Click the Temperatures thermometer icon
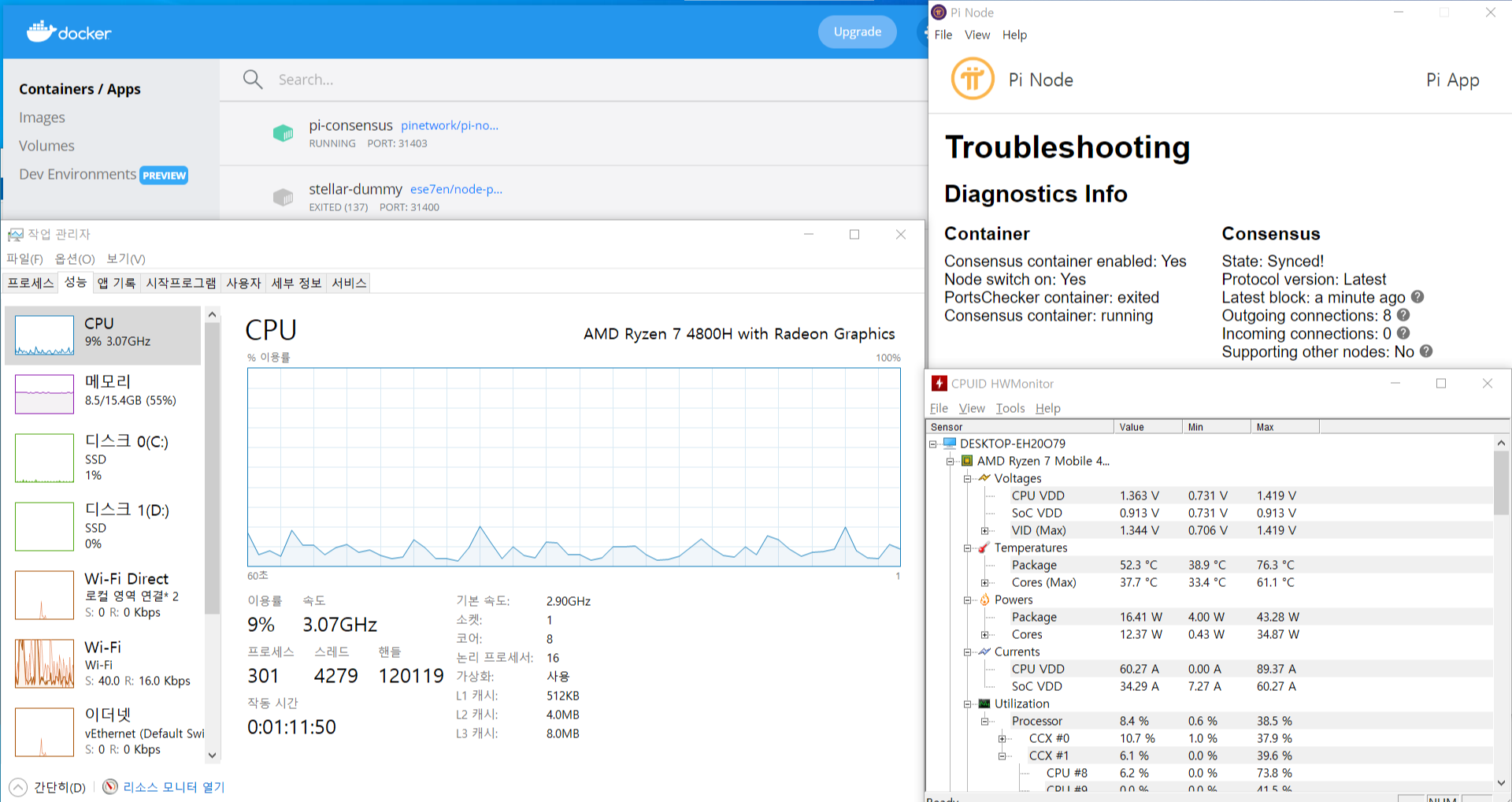 (x=984, y=548)
